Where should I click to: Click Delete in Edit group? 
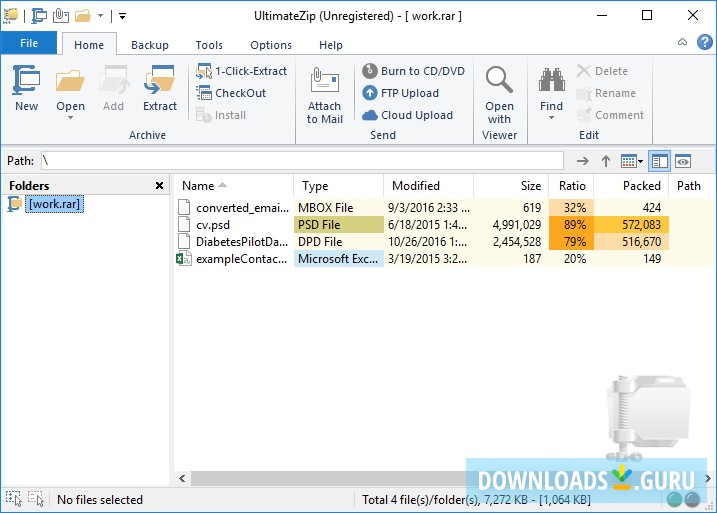(x=602, y=71)
